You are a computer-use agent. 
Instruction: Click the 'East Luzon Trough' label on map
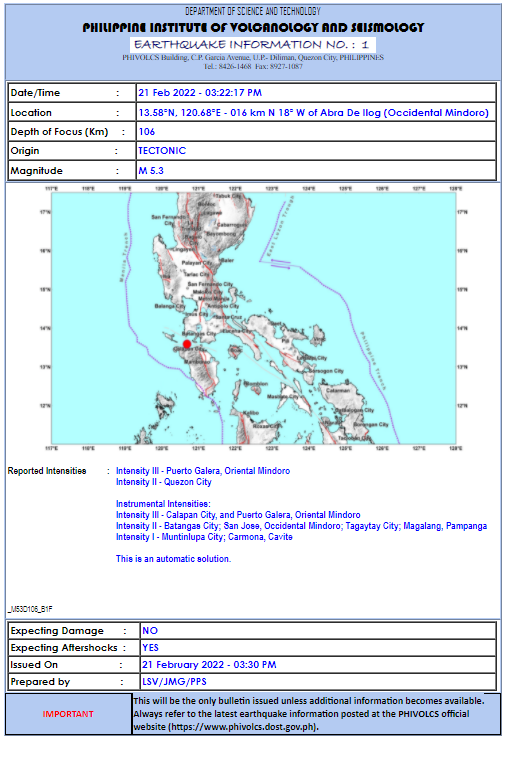click(x=281, y=225)
